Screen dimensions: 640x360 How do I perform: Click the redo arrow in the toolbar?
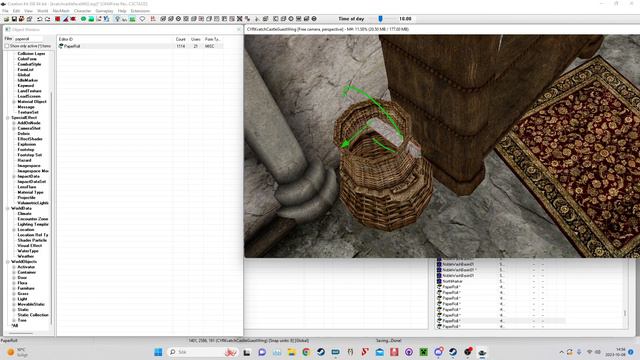click(48, 19)
